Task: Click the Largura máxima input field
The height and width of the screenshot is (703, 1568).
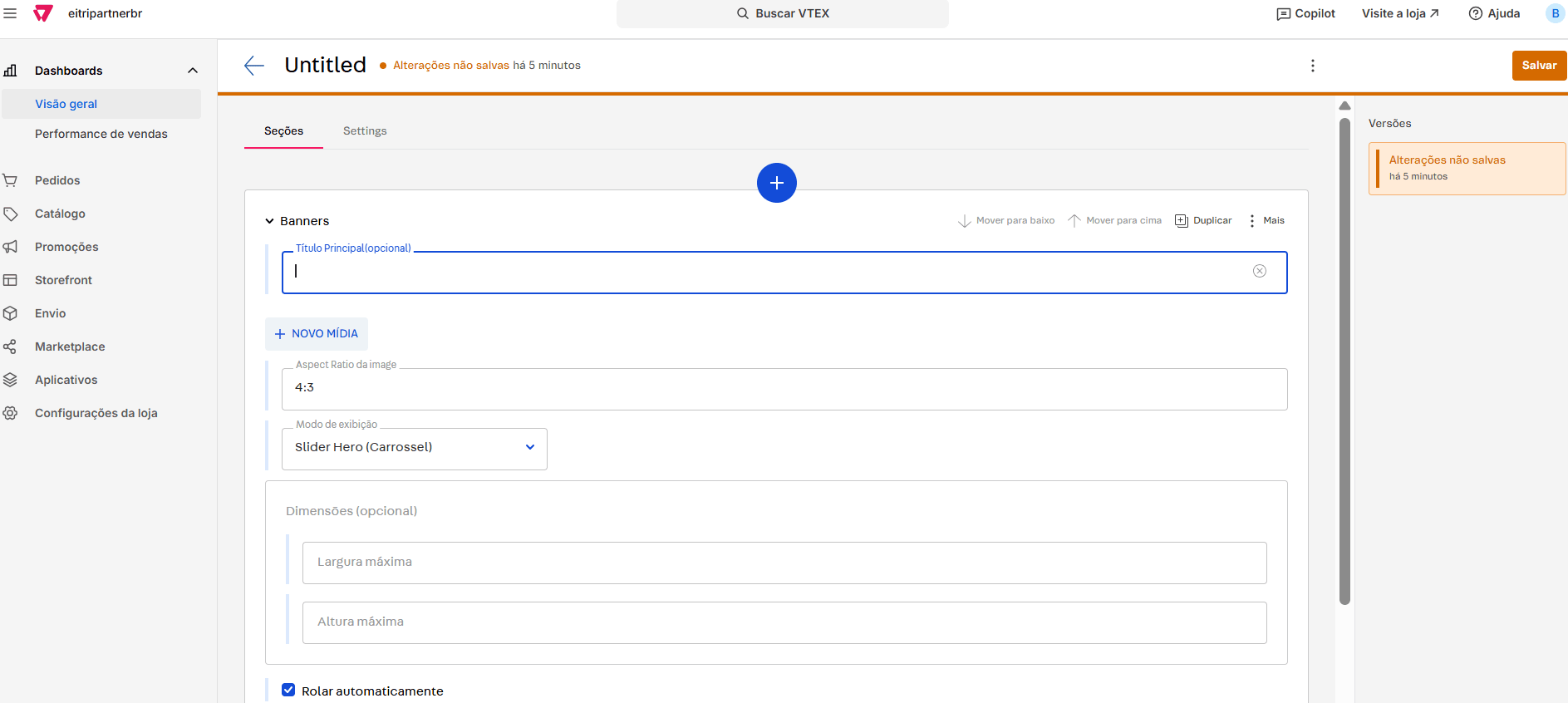Action: (x=784, y=563)
